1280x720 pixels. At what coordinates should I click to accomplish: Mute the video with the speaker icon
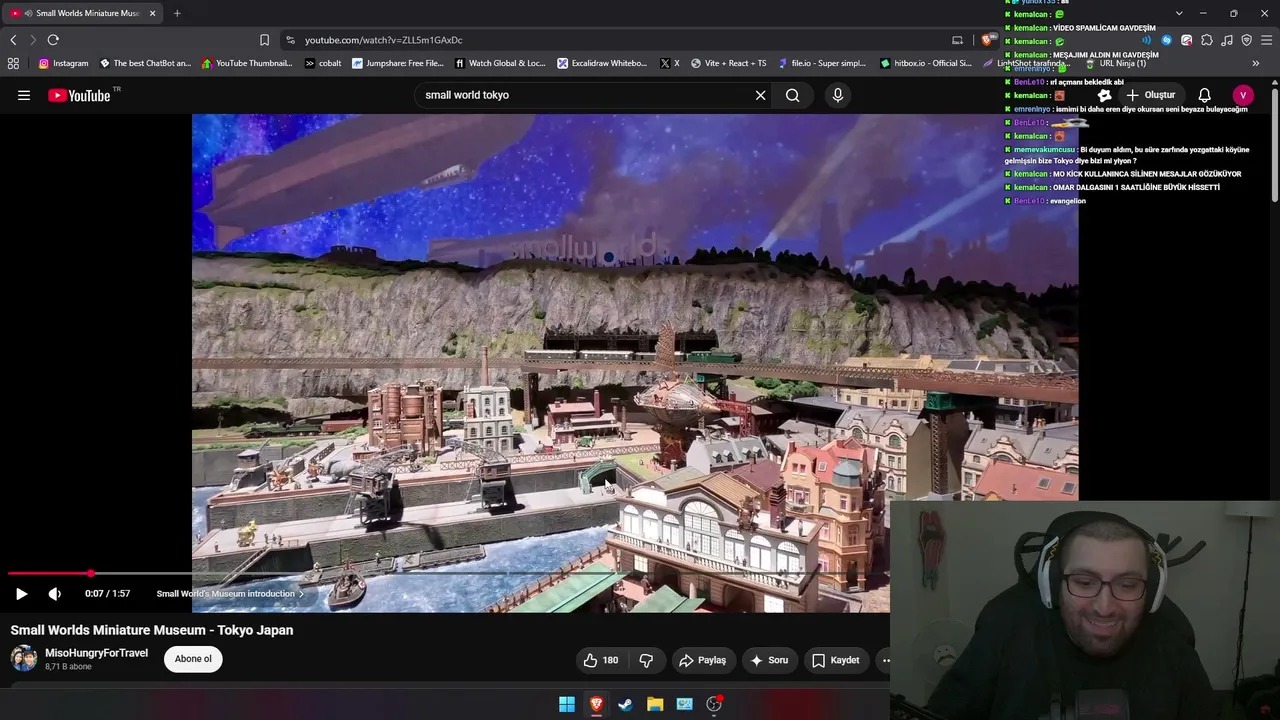[x=55, y=594]
